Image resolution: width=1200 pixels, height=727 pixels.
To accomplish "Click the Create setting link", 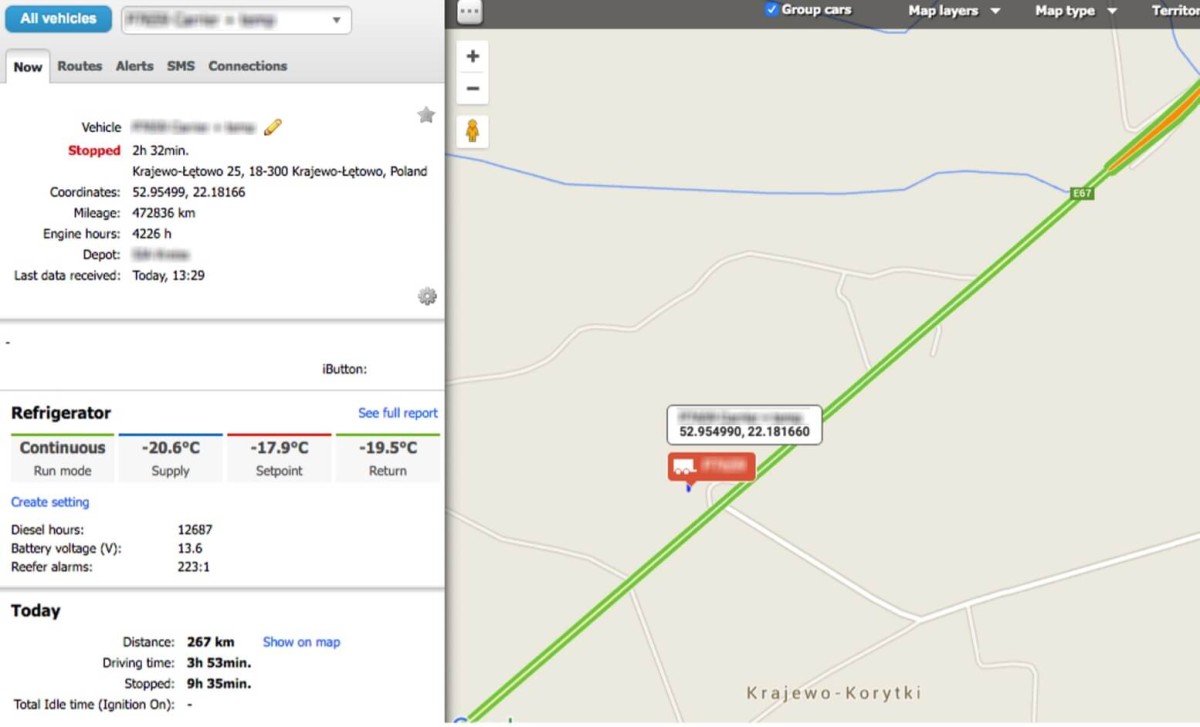I will [x=50, y=502].
